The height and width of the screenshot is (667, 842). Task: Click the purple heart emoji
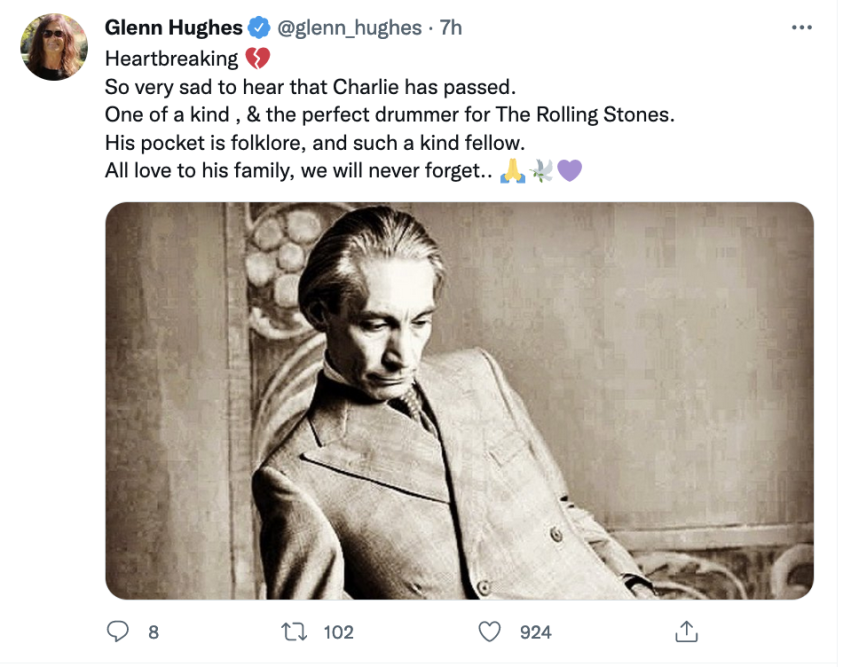click(568, 171)
